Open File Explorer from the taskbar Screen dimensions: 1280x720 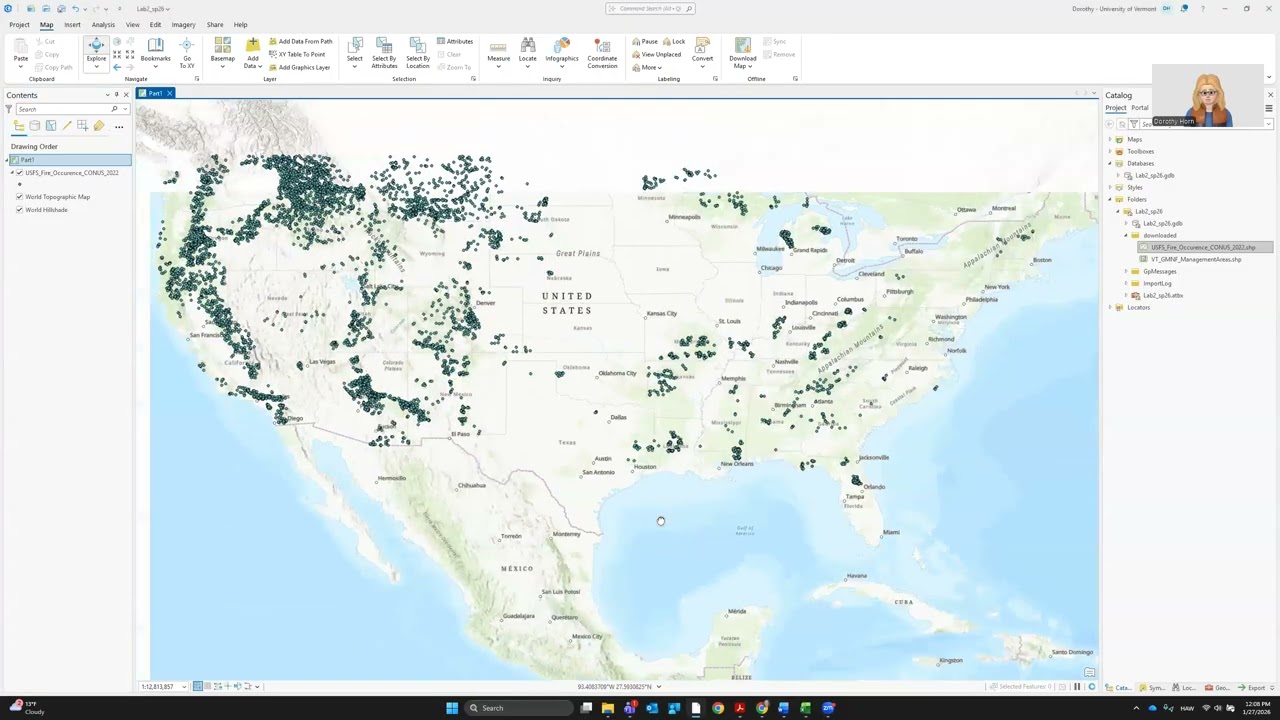click(x=608, y=708)
